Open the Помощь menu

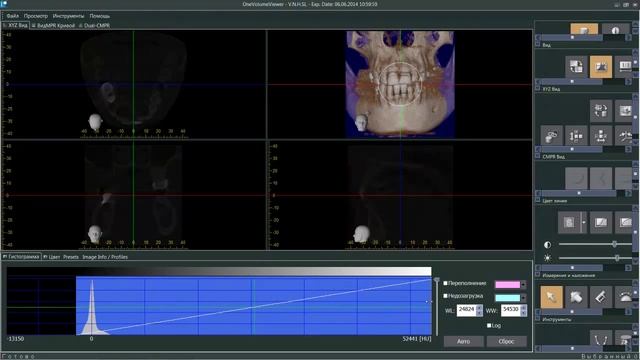tap(100, 16)
